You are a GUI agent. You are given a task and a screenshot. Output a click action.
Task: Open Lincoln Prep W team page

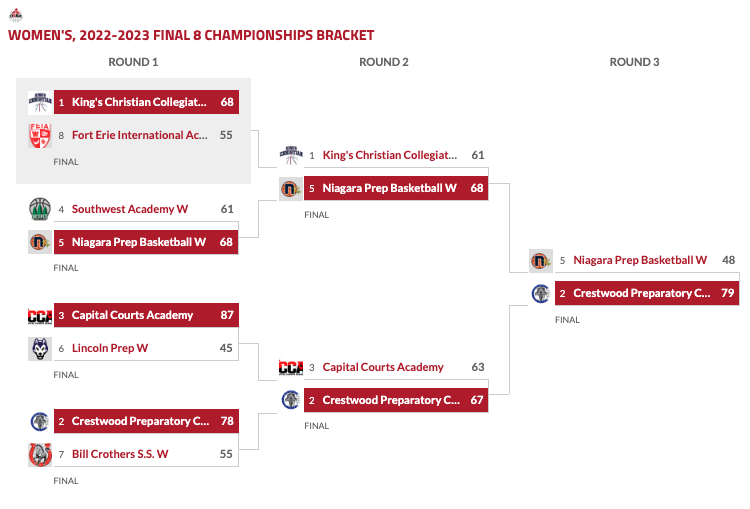click(110, 348)
